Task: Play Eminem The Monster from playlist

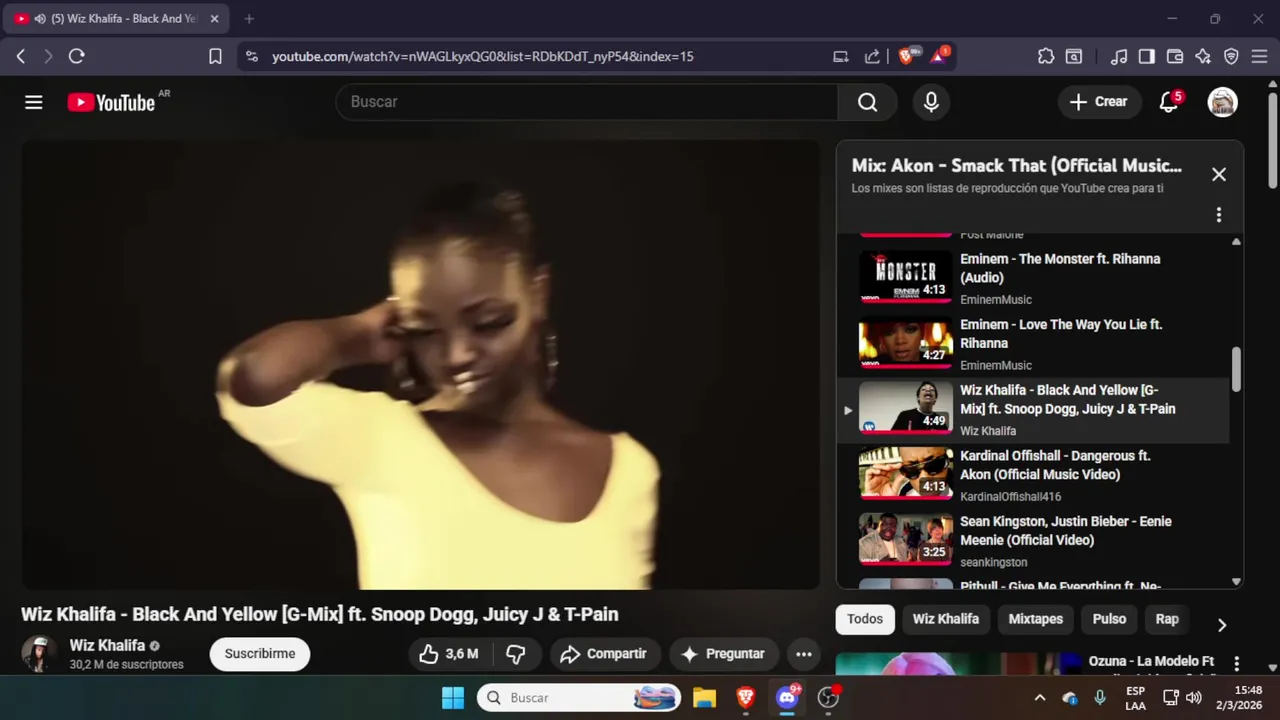Action: 1033,278
